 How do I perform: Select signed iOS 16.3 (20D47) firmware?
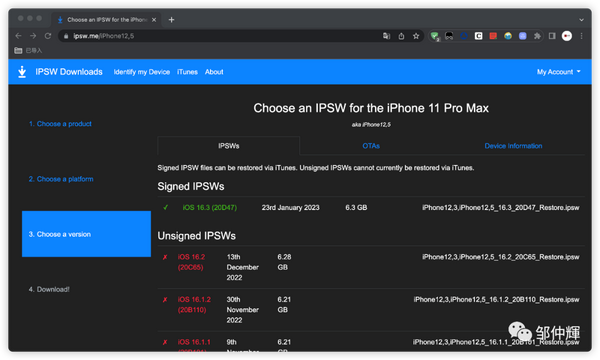pyautogui.click(x=210, y=207)
